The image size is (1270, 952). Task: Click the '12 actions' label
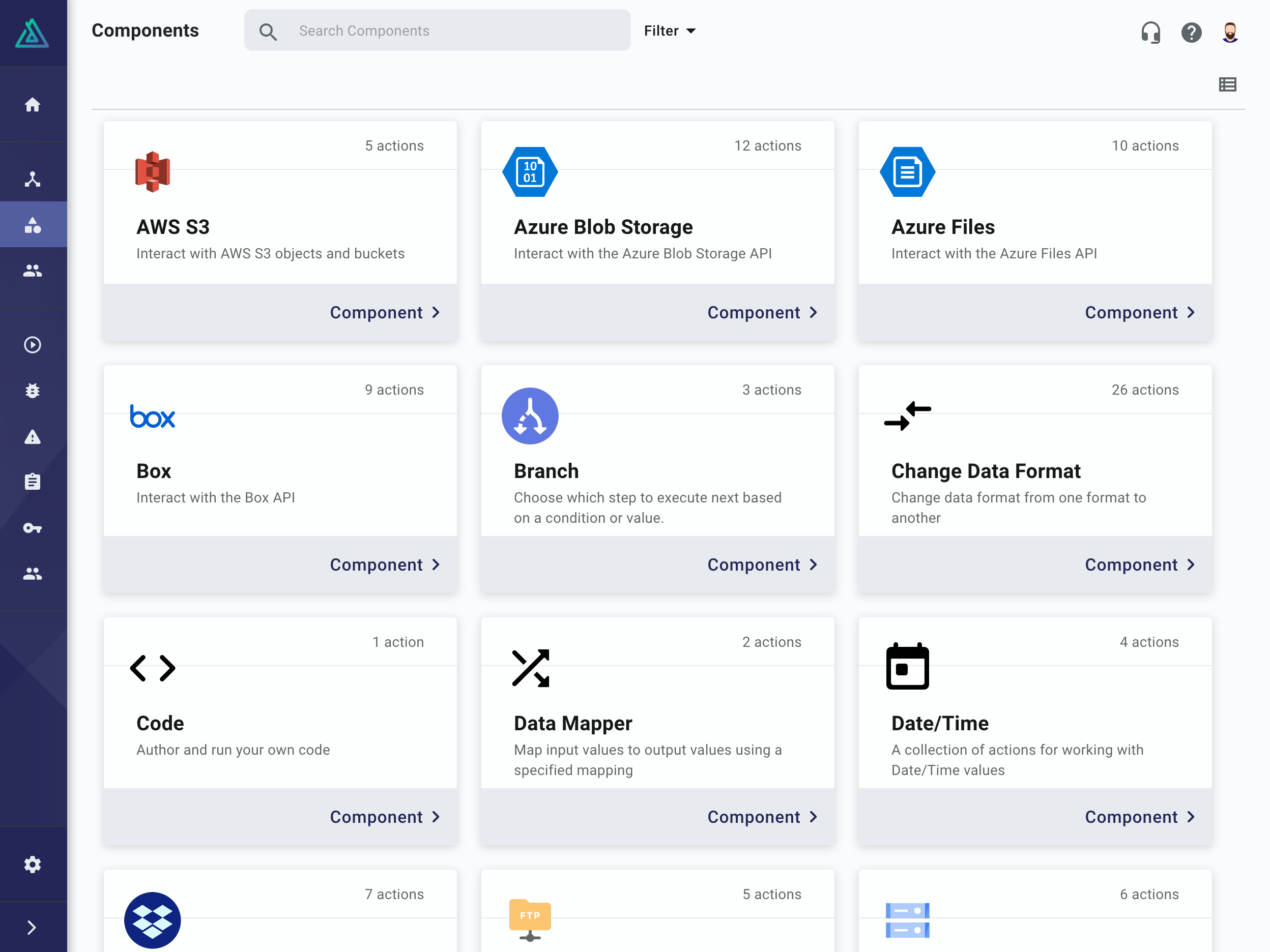pyautogui.click(x=768, y=146)
